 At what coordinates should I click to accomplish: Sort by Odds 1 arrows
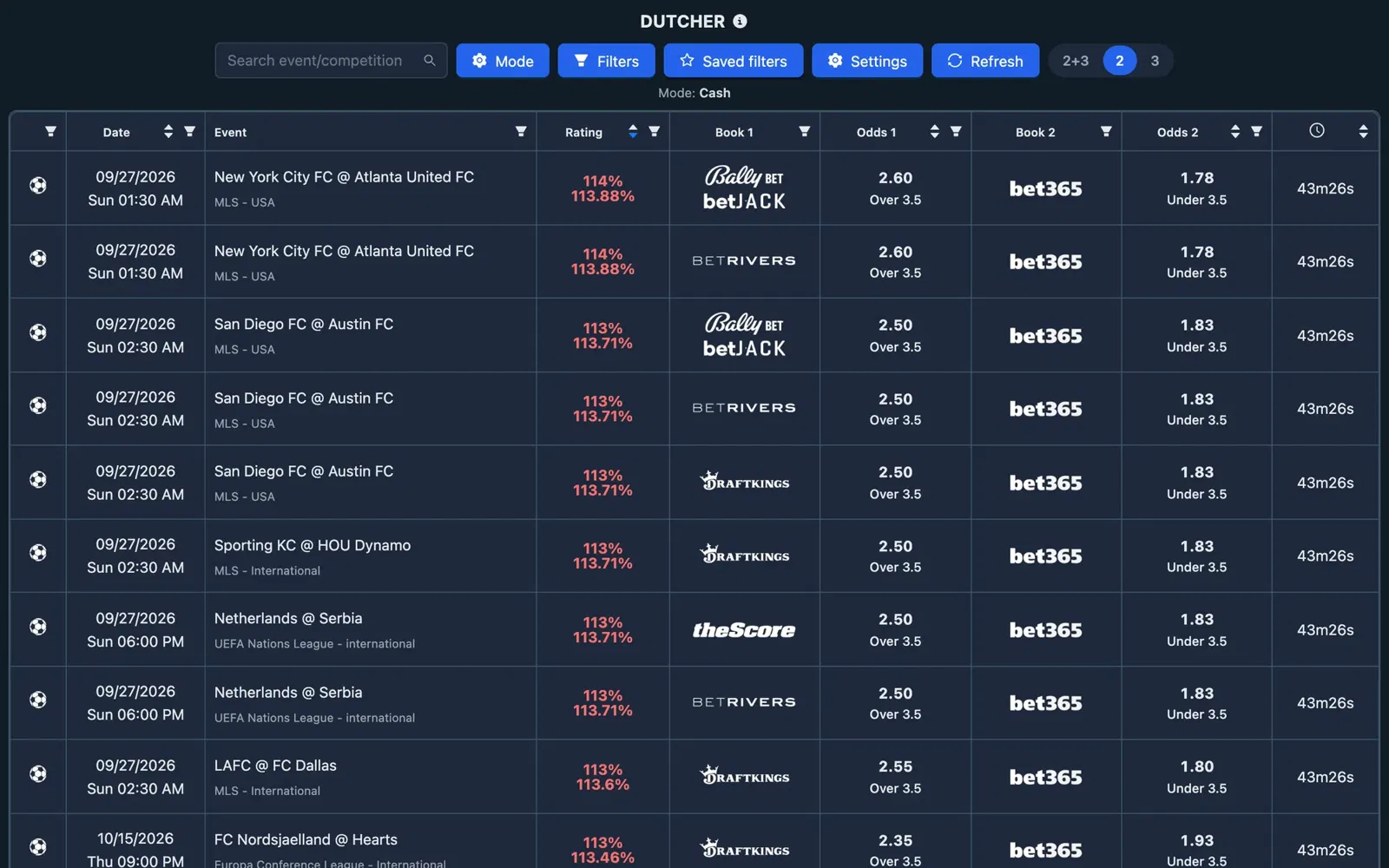tap(934, 132)
